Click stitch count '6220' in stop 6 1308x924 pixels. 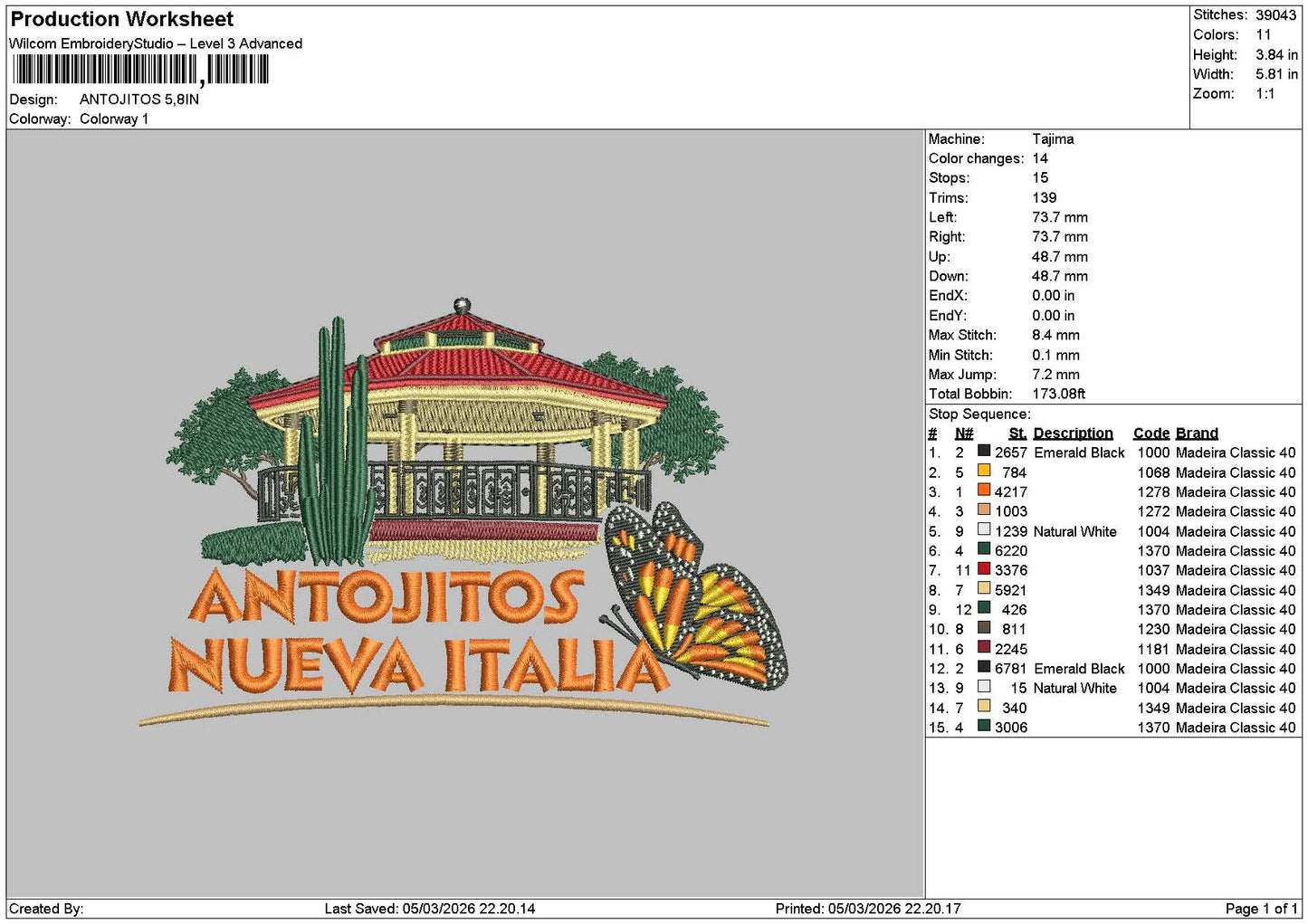pos(1011,551)
